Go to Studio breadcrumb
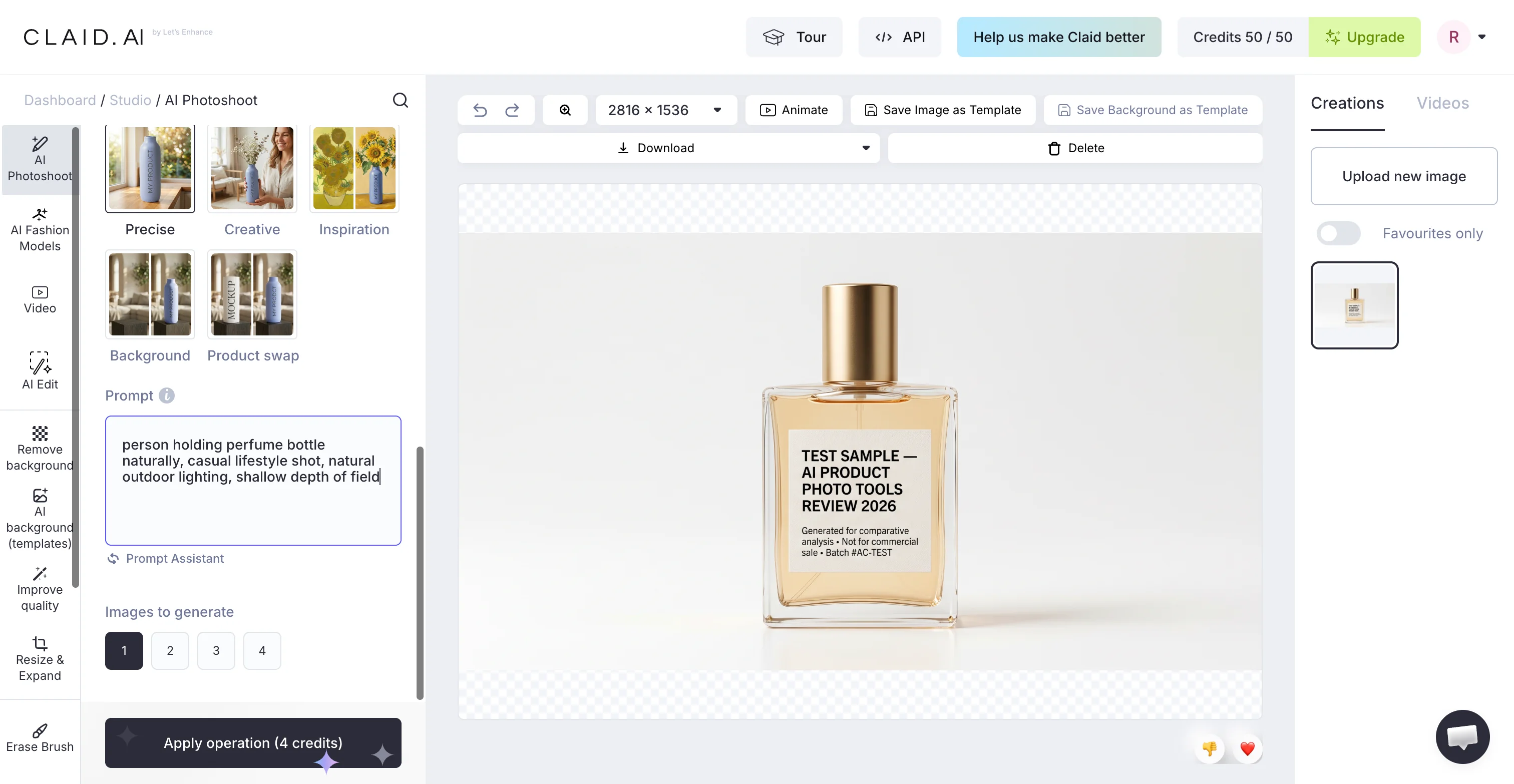 click(131, 101)
